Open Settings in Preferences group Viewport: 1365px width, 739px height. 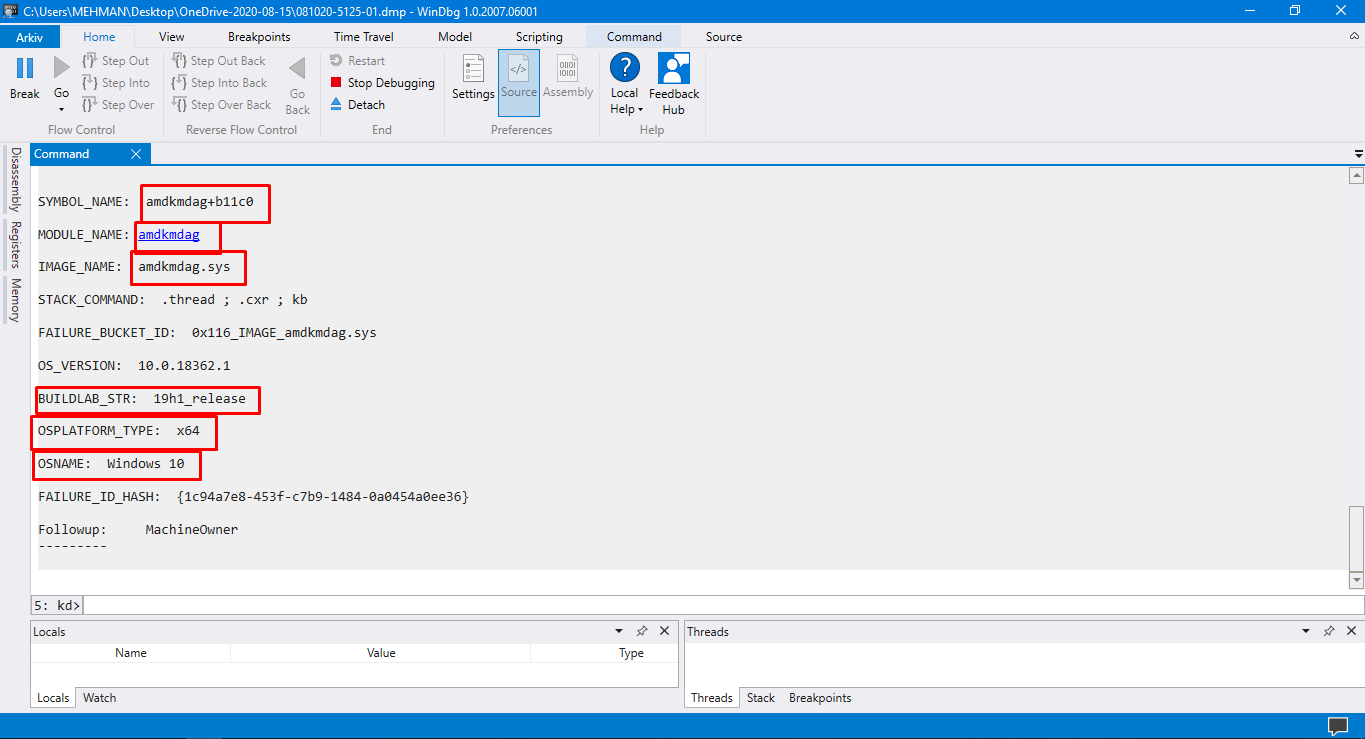(473, 78)
